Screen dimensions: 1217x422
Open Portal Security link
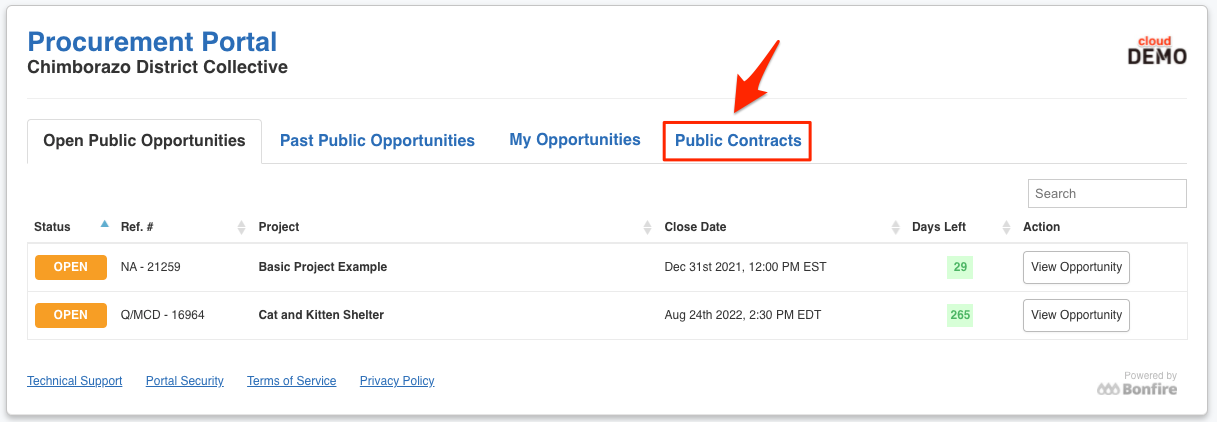point(185,381)
